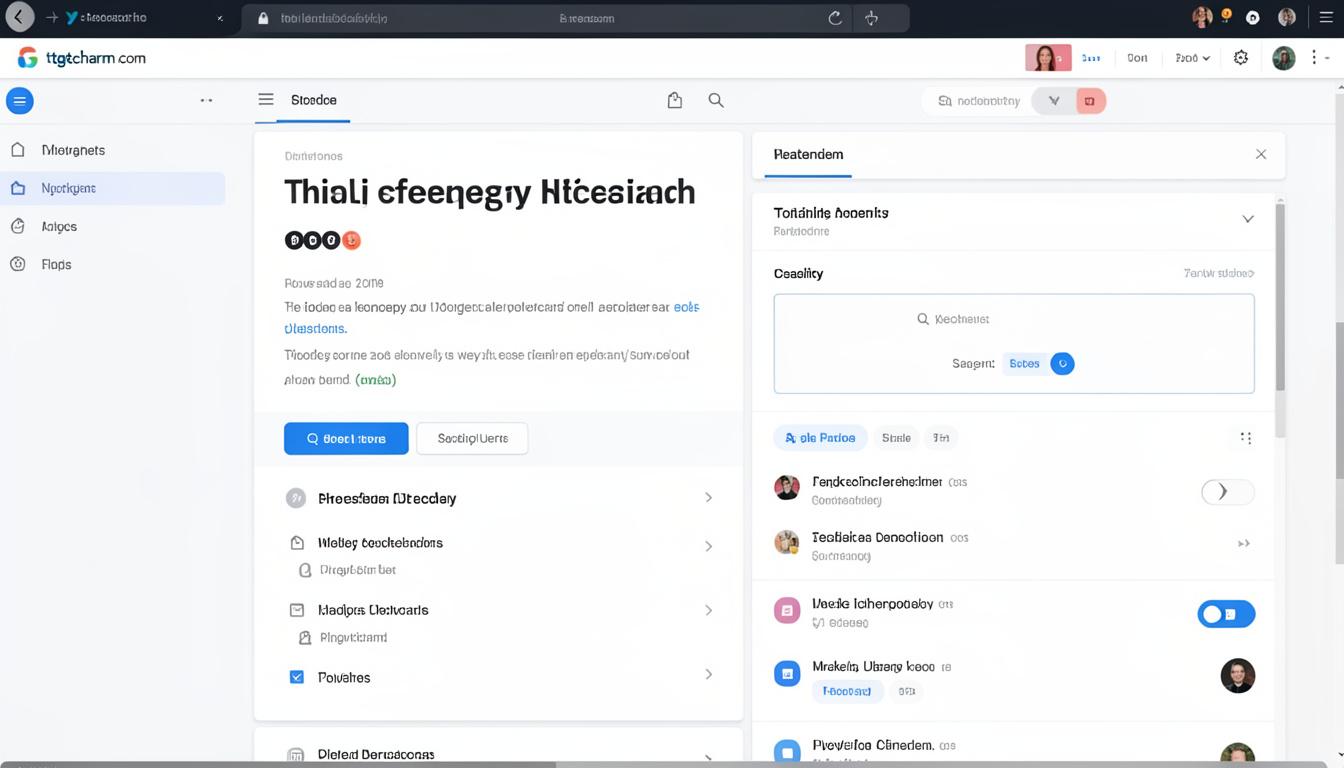Click the blue primary search button
Screen dimensions: 1344x768
click(x=346, y=439)
